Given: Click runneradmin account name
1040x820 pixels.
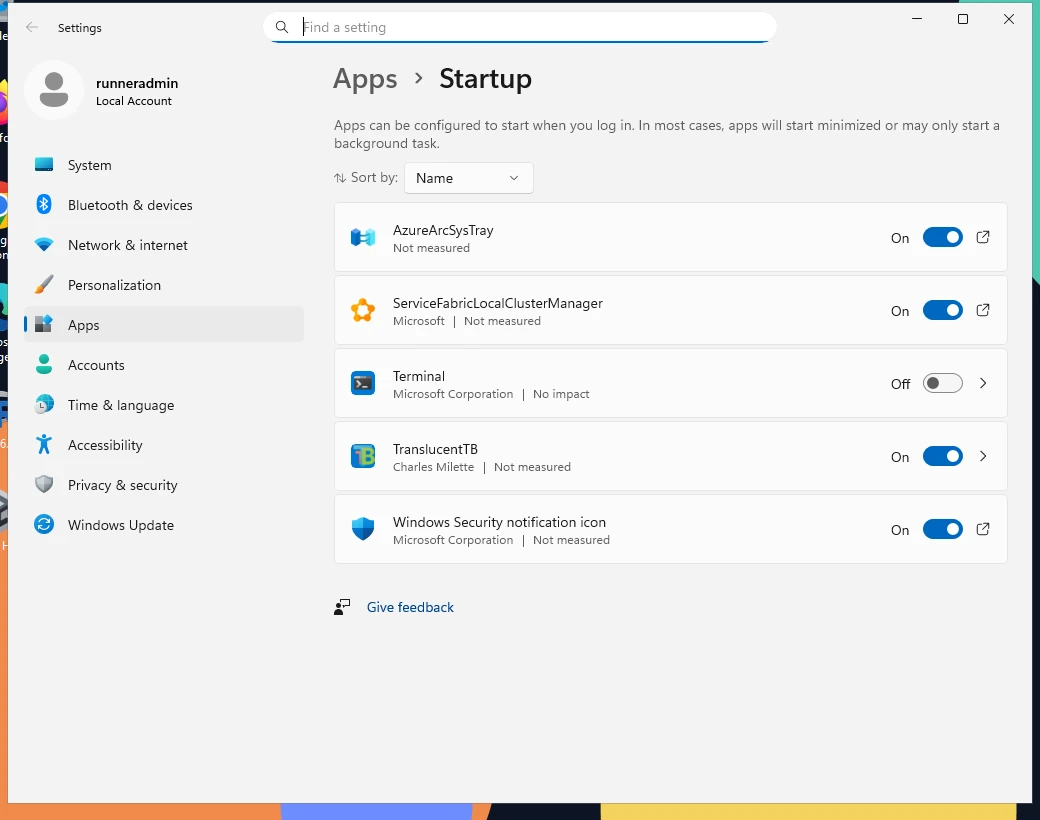Looking at the screenshot, I should [x=137, y=83].
